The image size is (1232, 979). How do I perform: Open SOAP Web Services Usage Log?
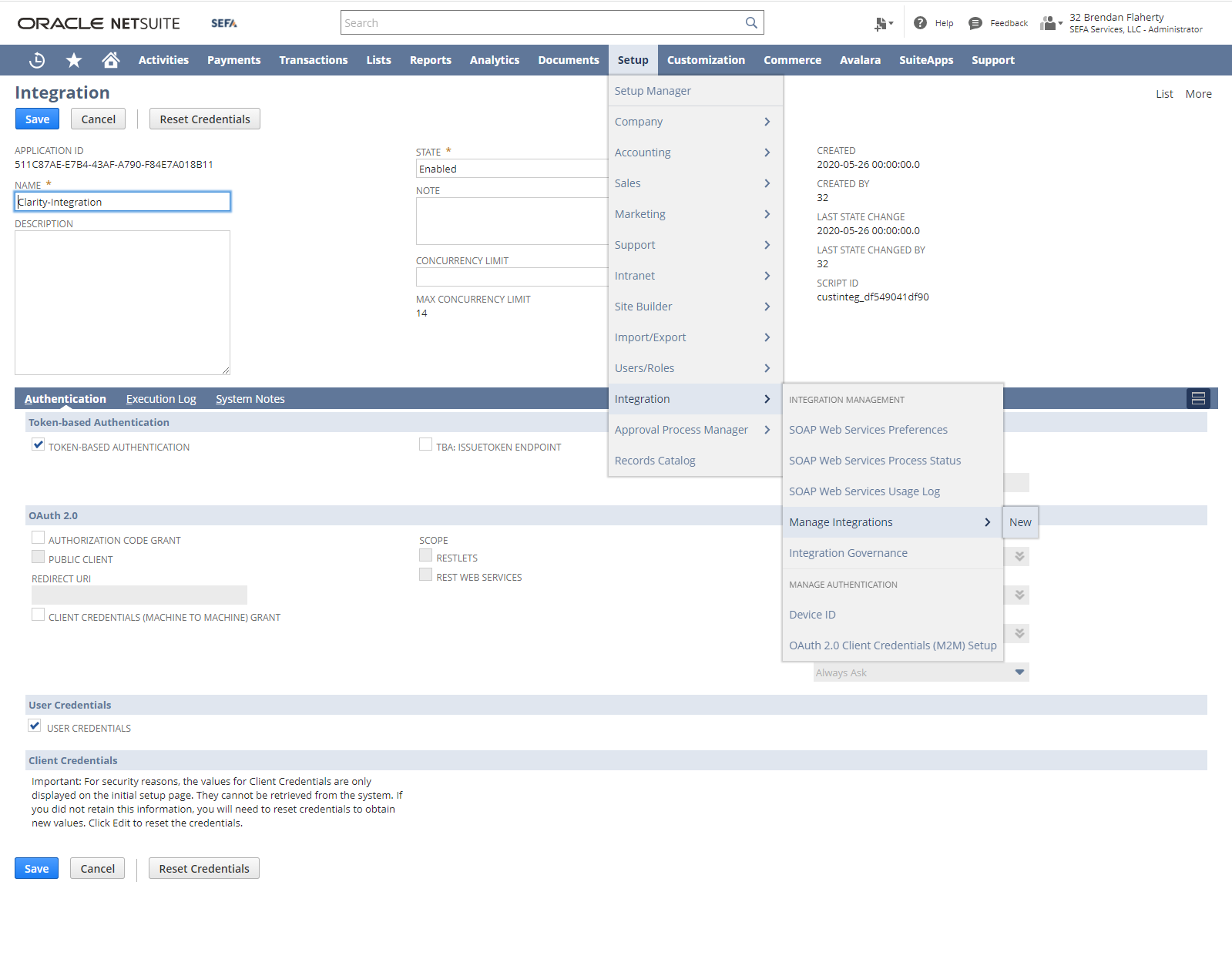coord(892,491)
